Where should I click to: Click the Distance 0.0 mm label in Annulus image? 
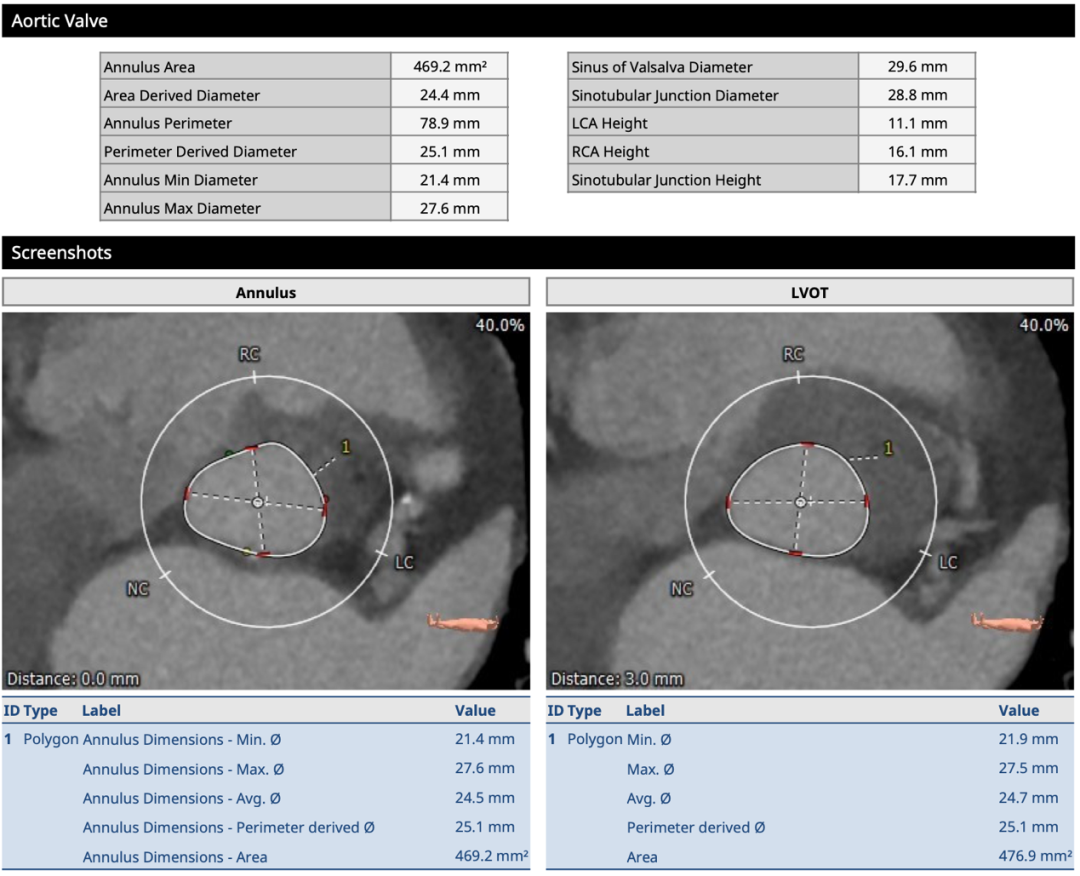(x=74, y=679)
